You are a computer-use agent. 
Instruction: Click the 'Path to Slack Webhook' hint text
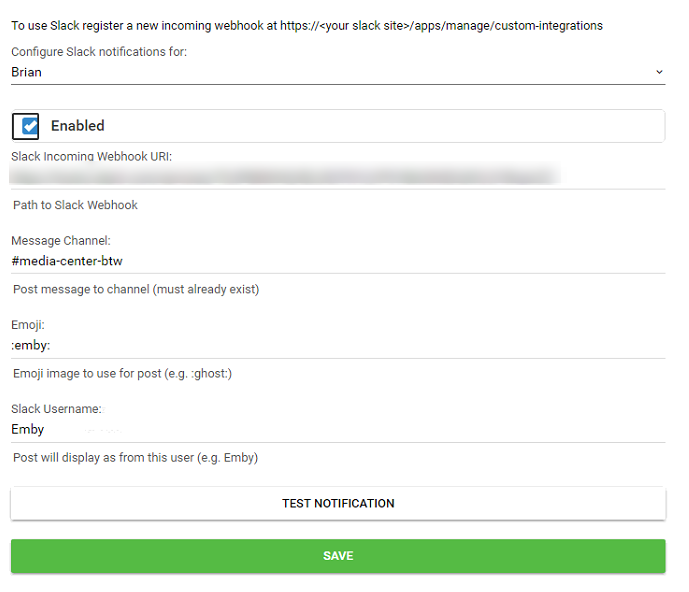coord(75,205)
